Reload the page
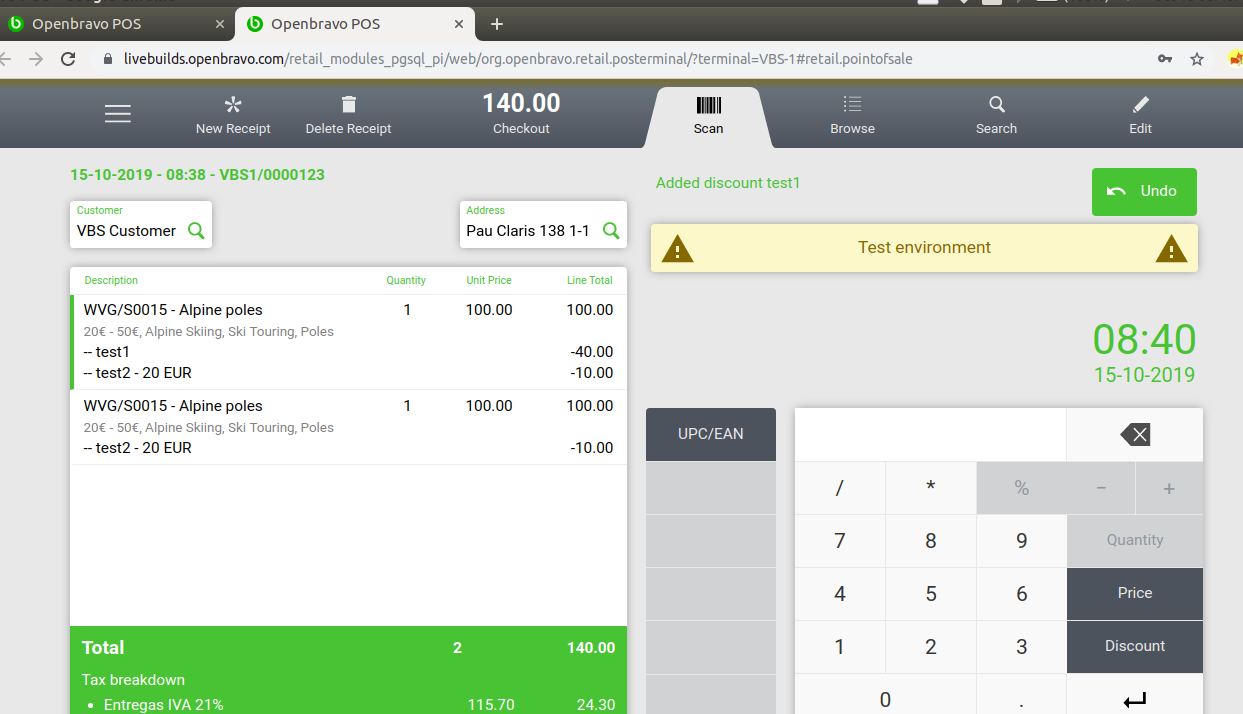 coord(68,59)
